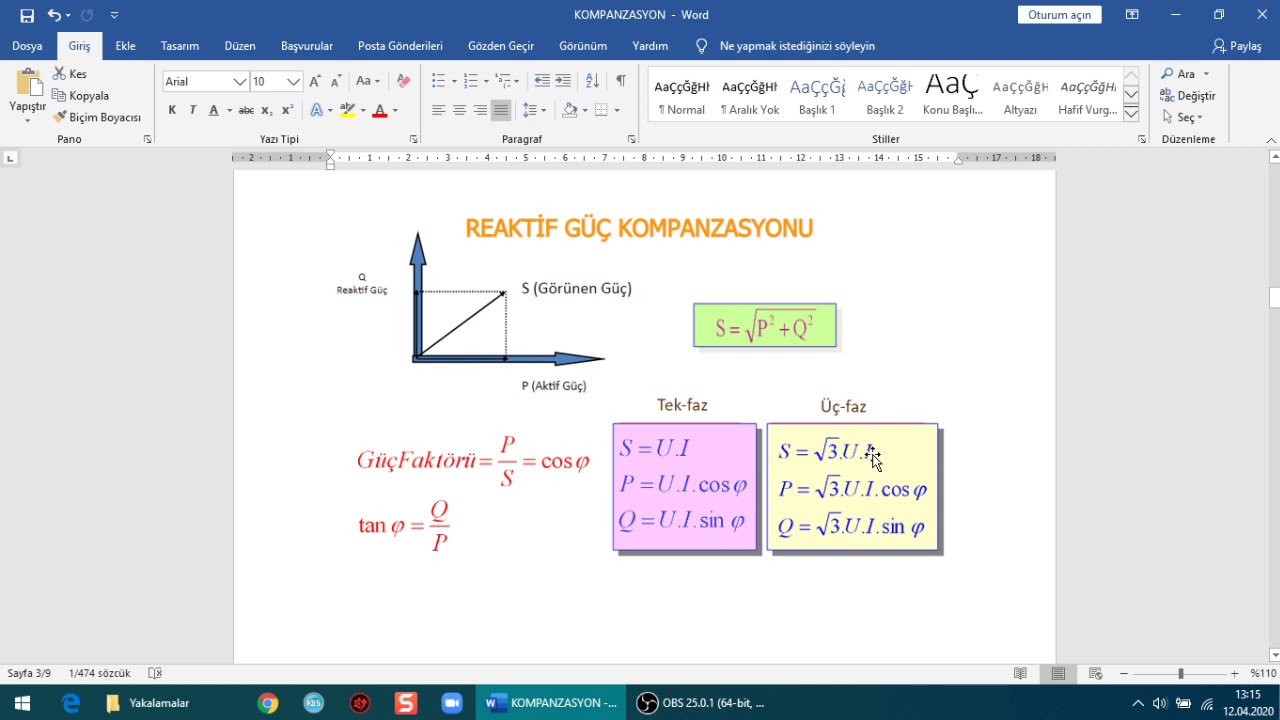Apply the red font color
This screenshot has width=1280, height=720.
pos(379,110)
